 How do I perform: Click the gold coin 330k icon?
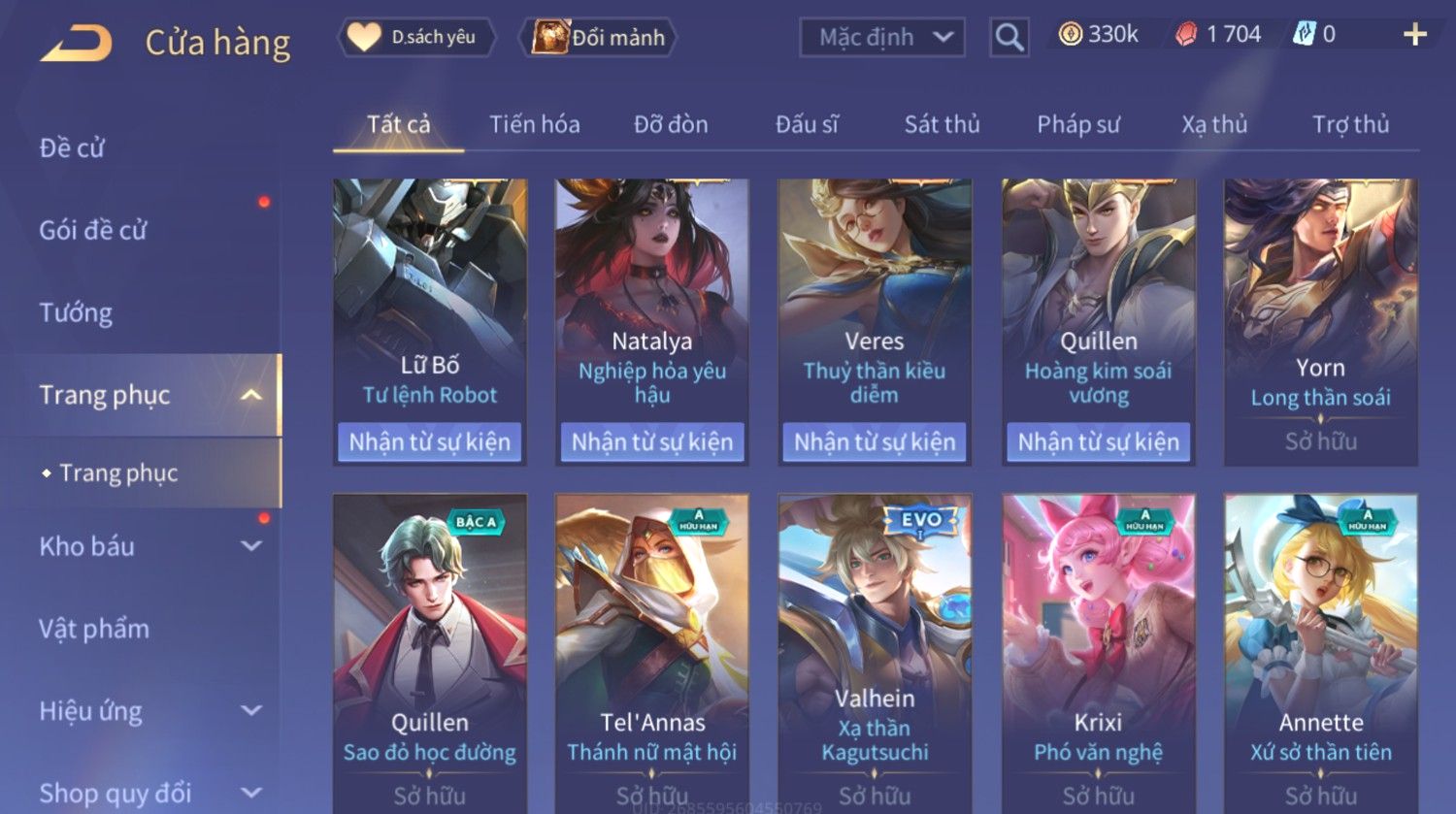(x=1070, y=35)
